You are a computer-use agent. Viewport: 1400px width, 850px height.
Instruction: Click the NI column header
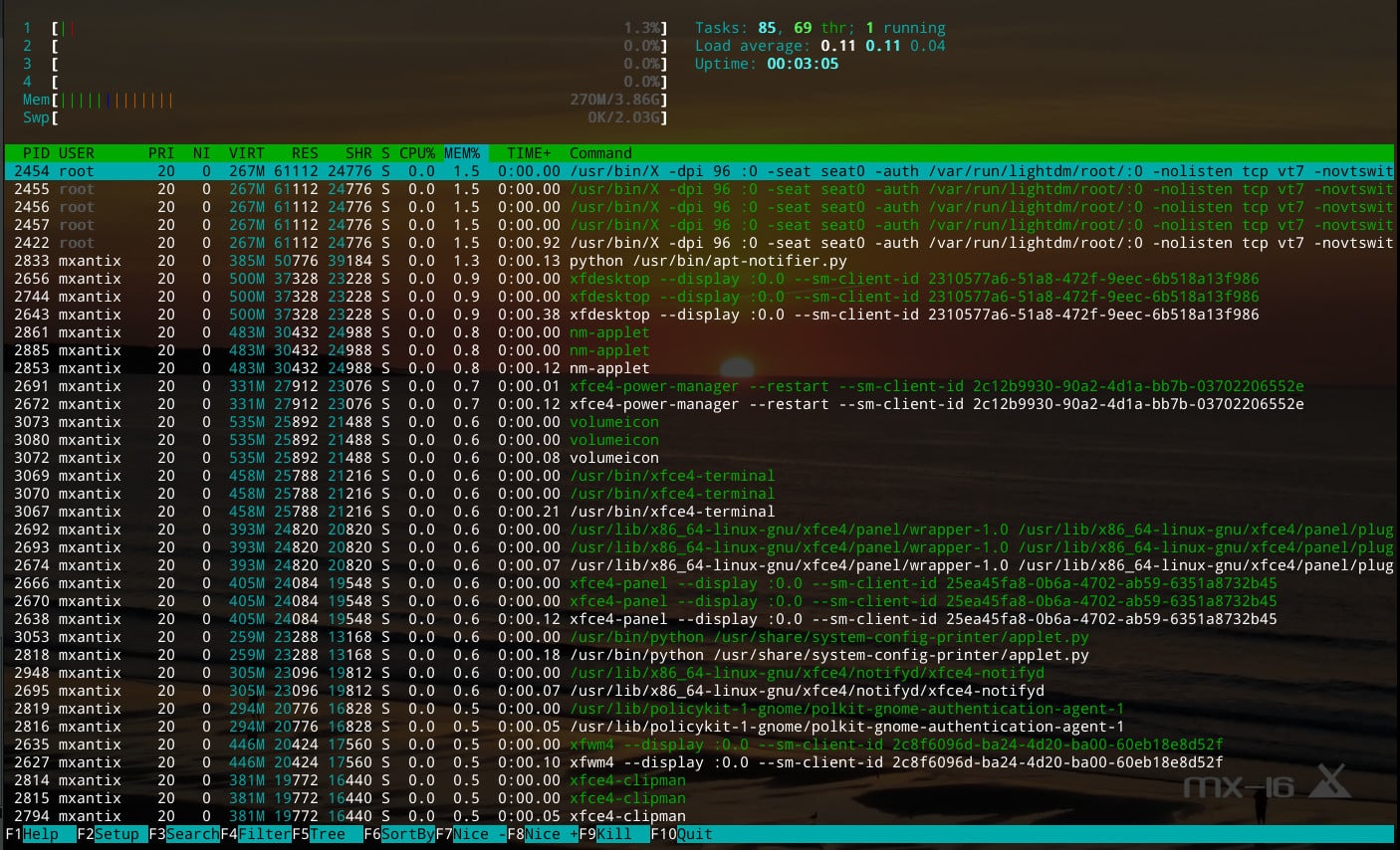pyautogui.click(x=201, y=153)
